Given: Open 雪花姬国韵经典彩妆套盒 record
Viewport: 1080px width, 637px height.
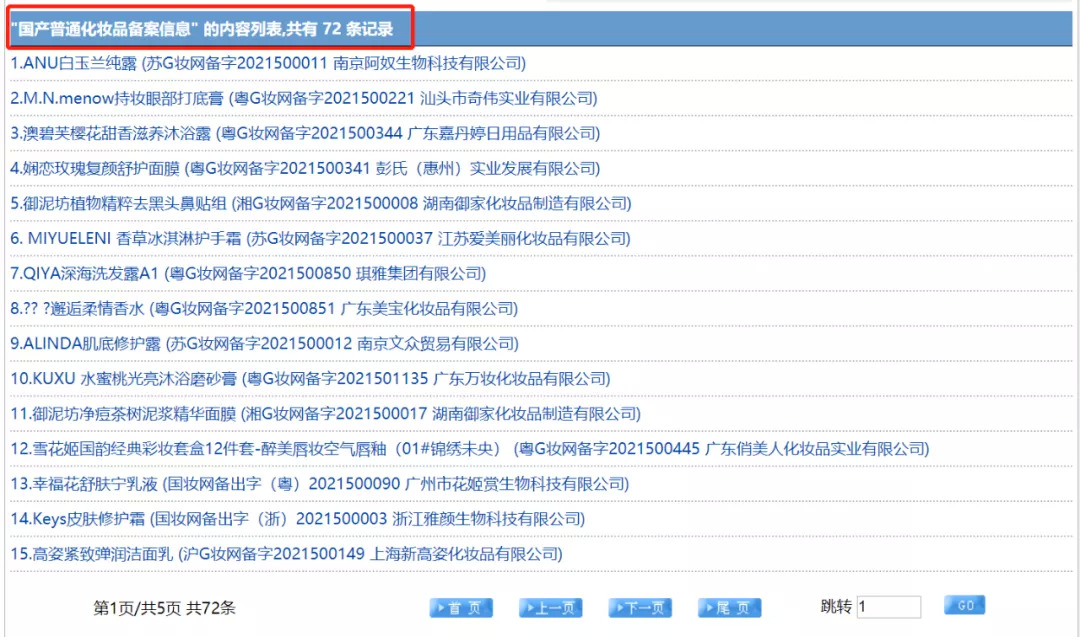Looking at the screenshot, I should click(x=470, y=449).
